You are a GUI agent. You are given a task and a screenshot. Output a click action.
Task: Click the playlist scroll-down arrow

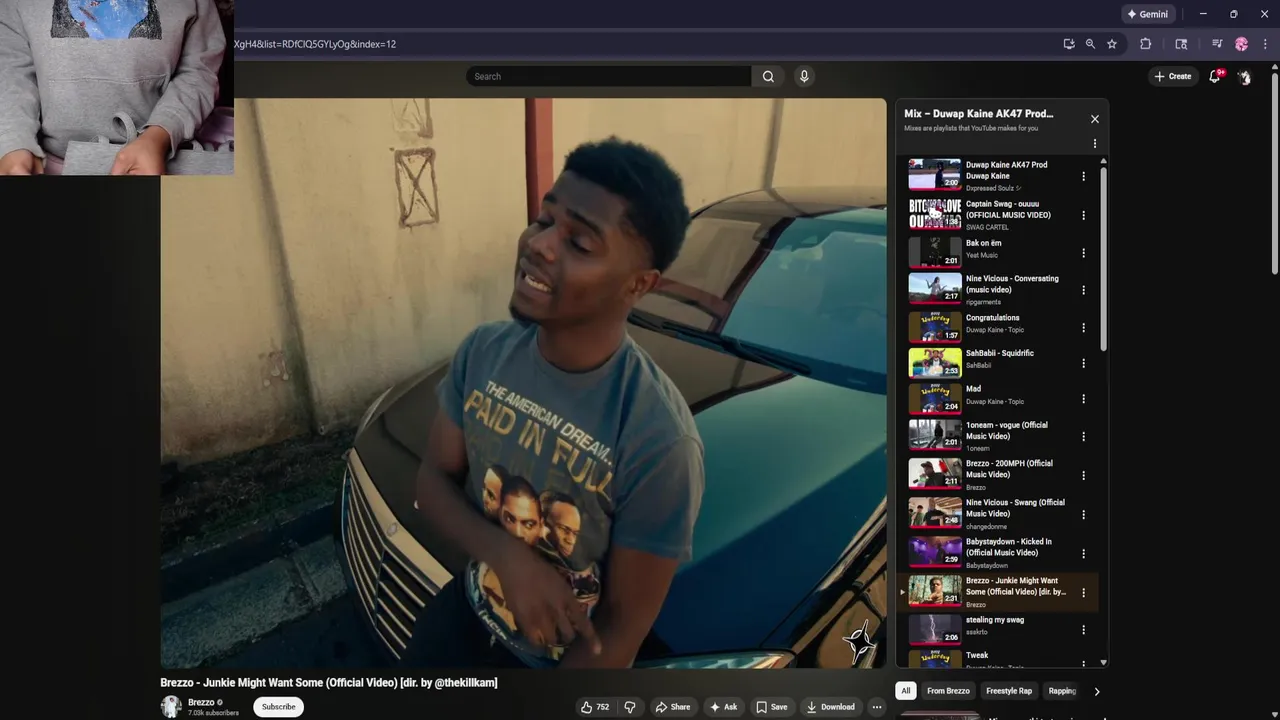pyautogui.click(x=1104, y=663)
